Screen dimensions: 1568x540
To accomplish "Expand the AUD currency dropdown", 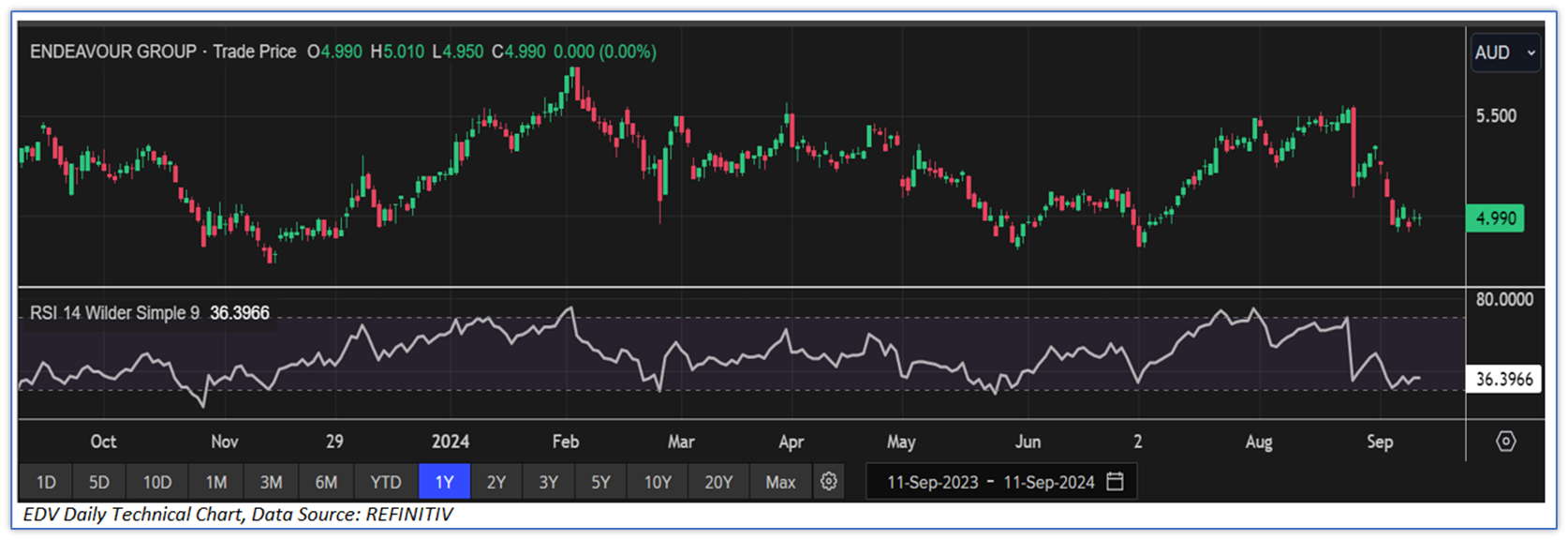I will click(1505, 53).
